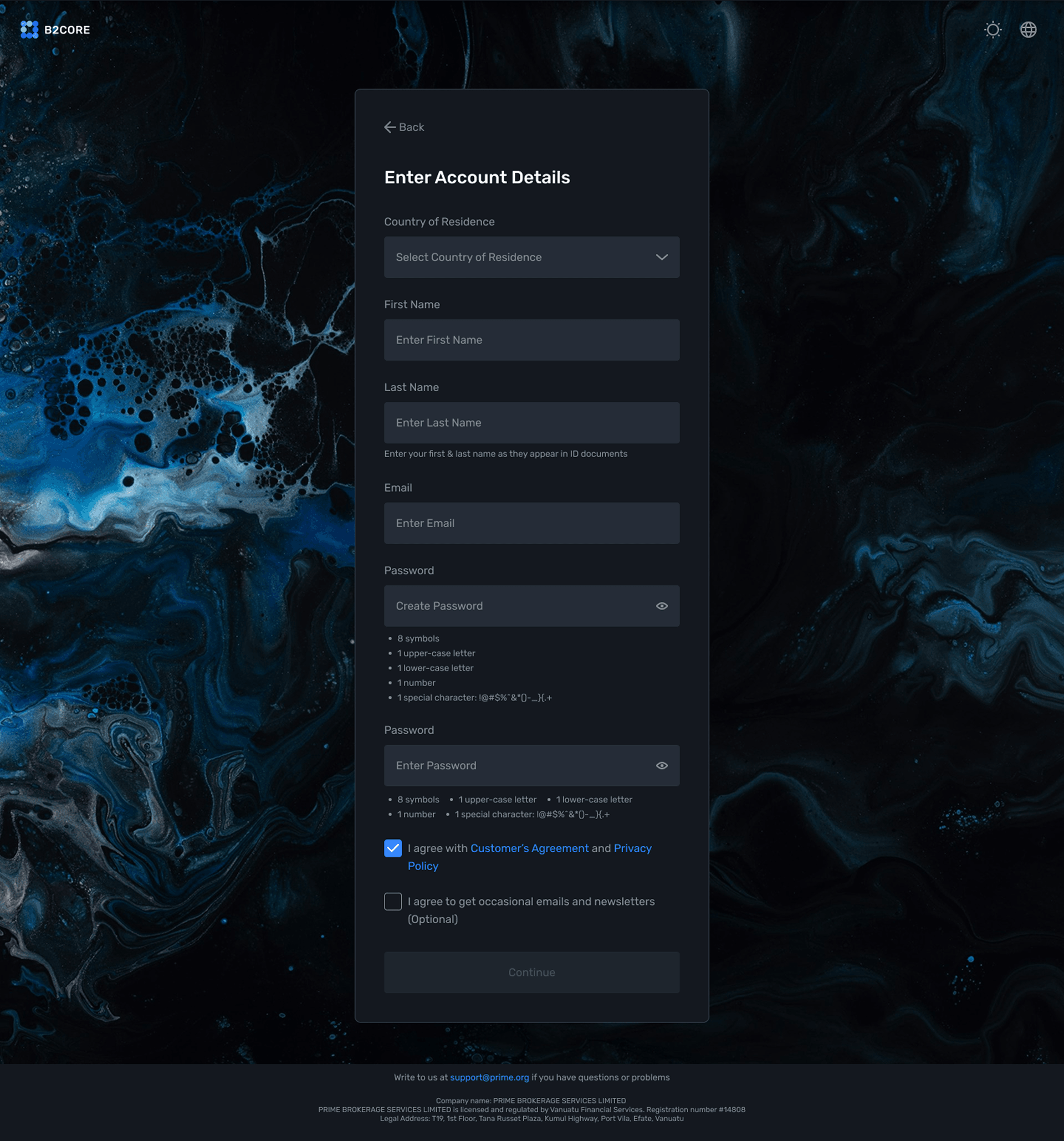
Task: Click the 'Enter Account Details' heading
Action: click(x=477, y=177)
